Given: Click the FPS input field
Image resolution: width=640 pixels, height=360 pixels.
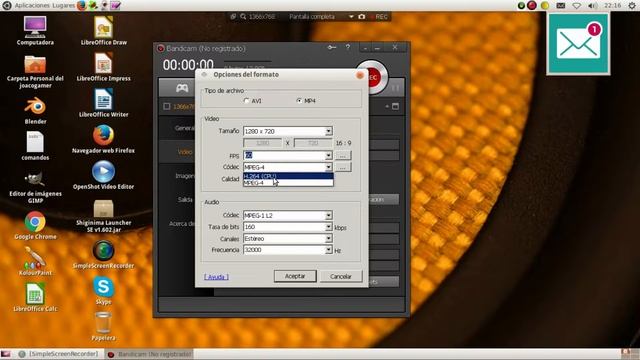Looking at the screenshot, I should 284,155.
